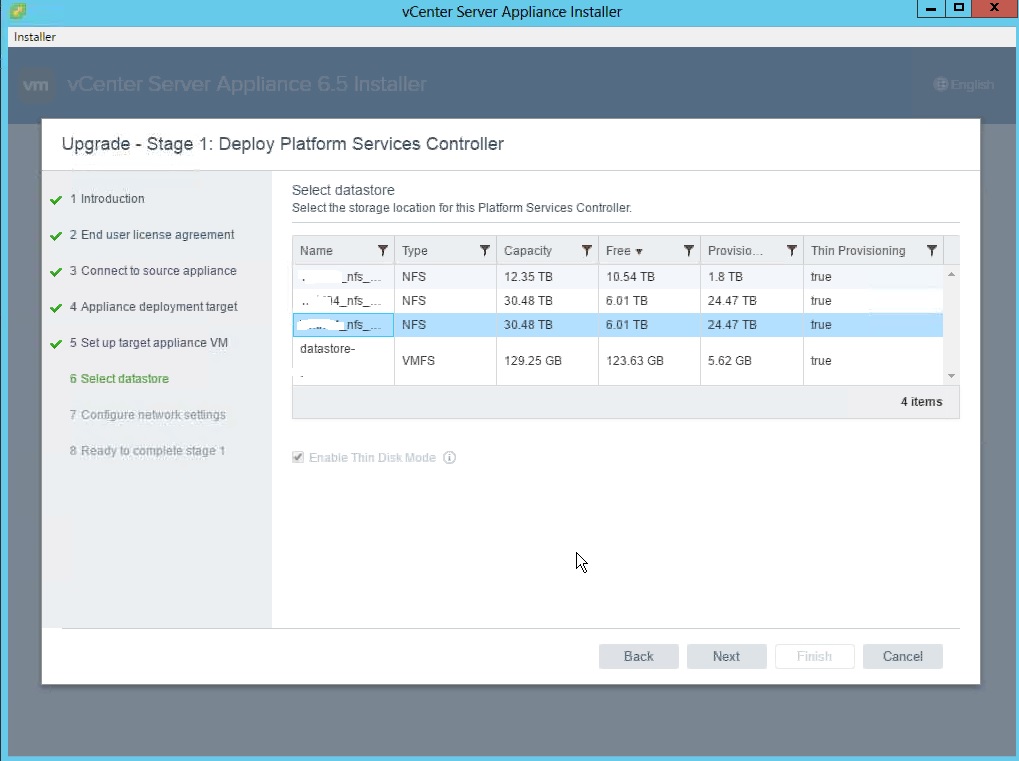Open the Installer menu
This screenshot has height=761, width=1019.
click(x=35, y=37)
